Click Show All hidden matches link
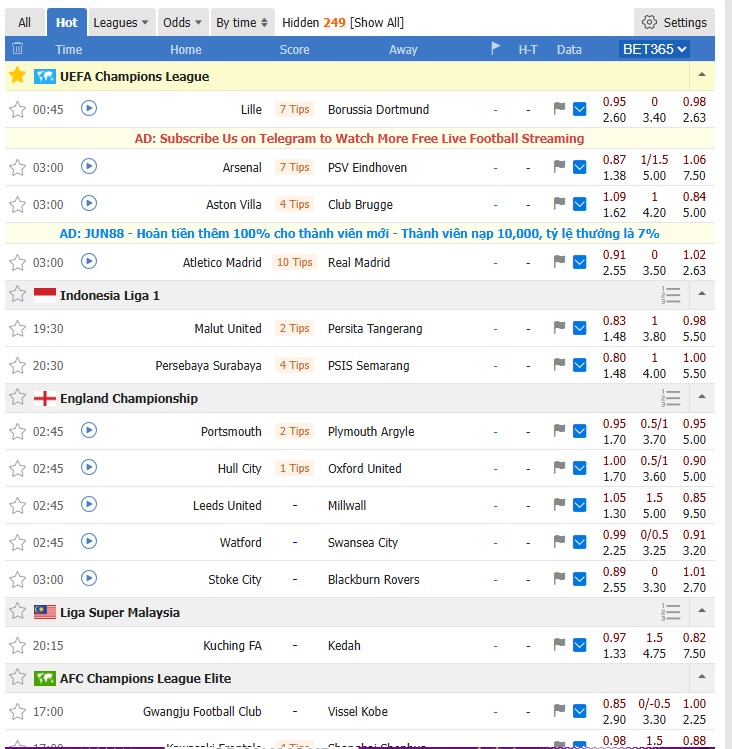The width and height of the screenshot is (732, 749). pos(376,22)
